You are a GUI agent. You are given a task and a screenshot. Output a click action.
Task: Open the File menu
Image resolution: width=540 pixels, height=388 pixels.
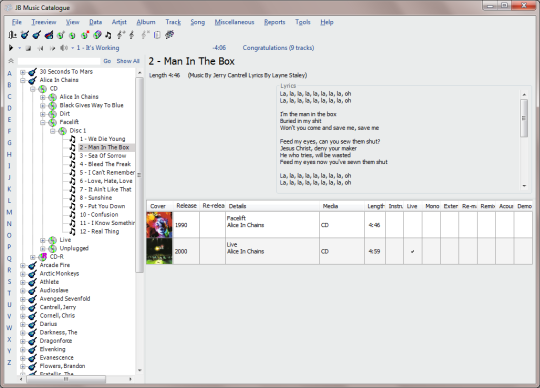coord(17,22)
